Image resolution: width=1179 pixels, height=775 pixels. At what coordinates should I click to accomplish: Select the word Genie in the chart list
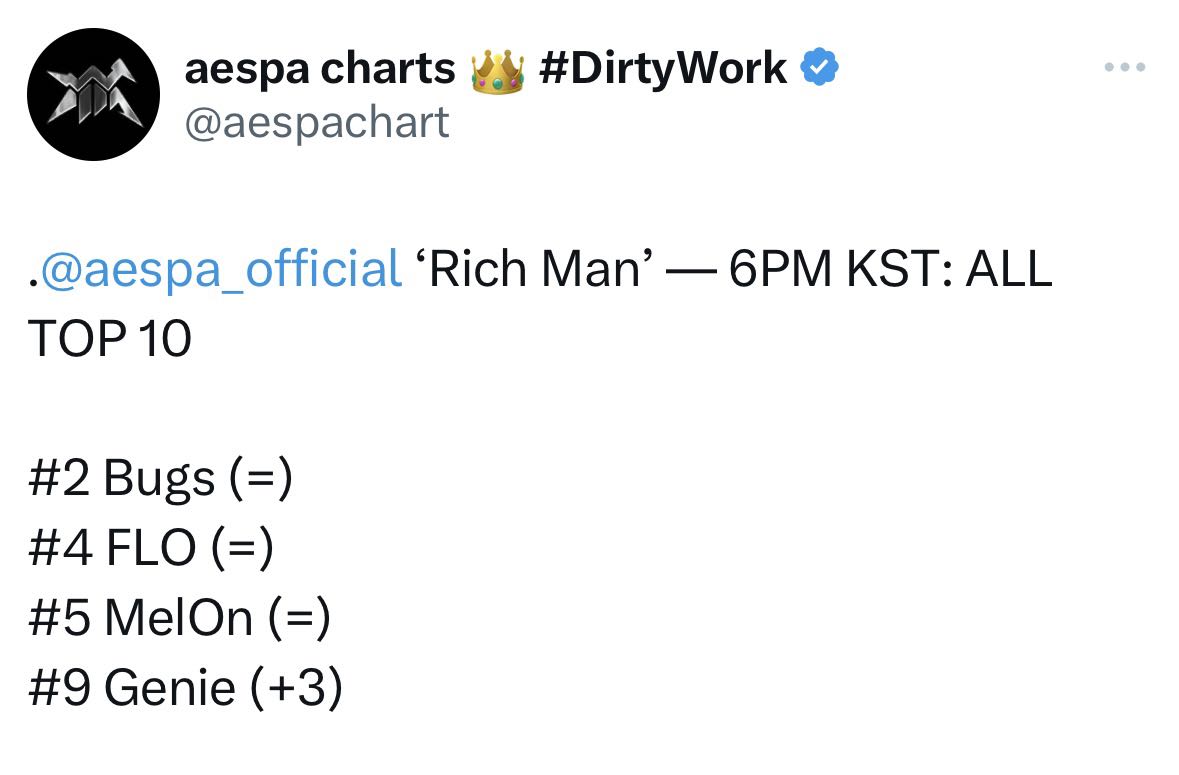pos(170,687)
